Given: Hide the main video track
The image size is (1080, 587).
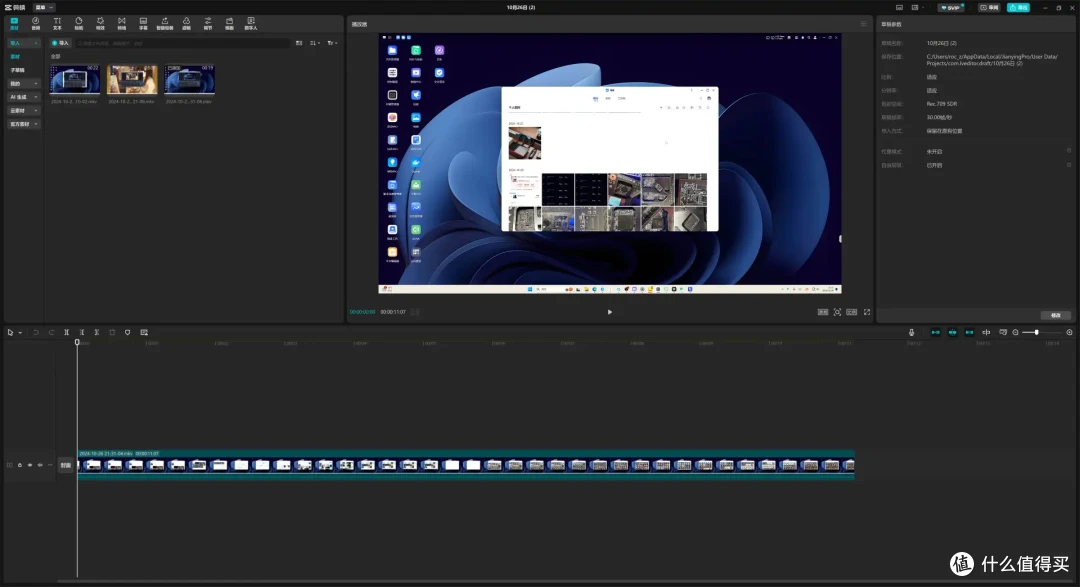Looking at the screenshot, I should point(30,465).
